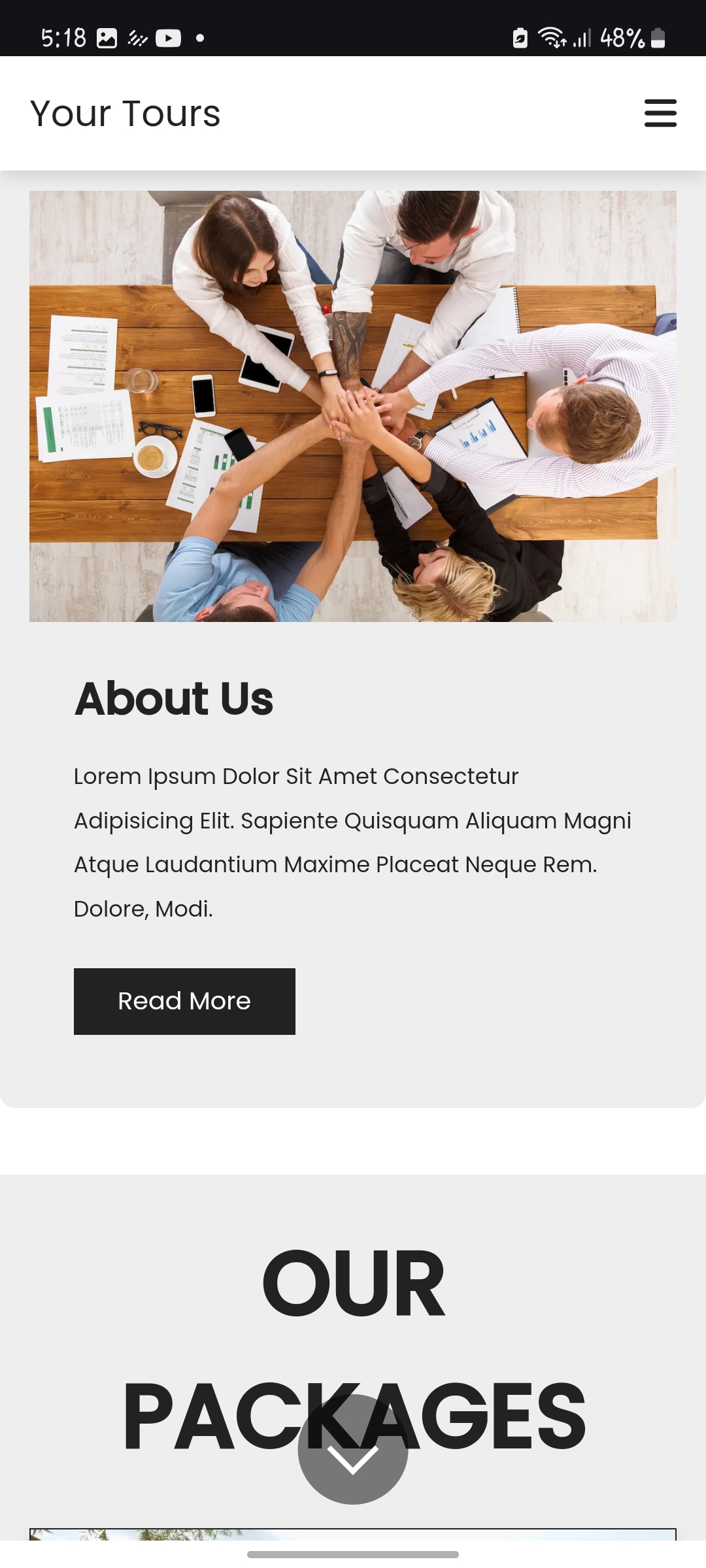The width and height of the screenshot is (706, 1568).
Task: Click the Read More button
Action: [x=184, y=1001]
